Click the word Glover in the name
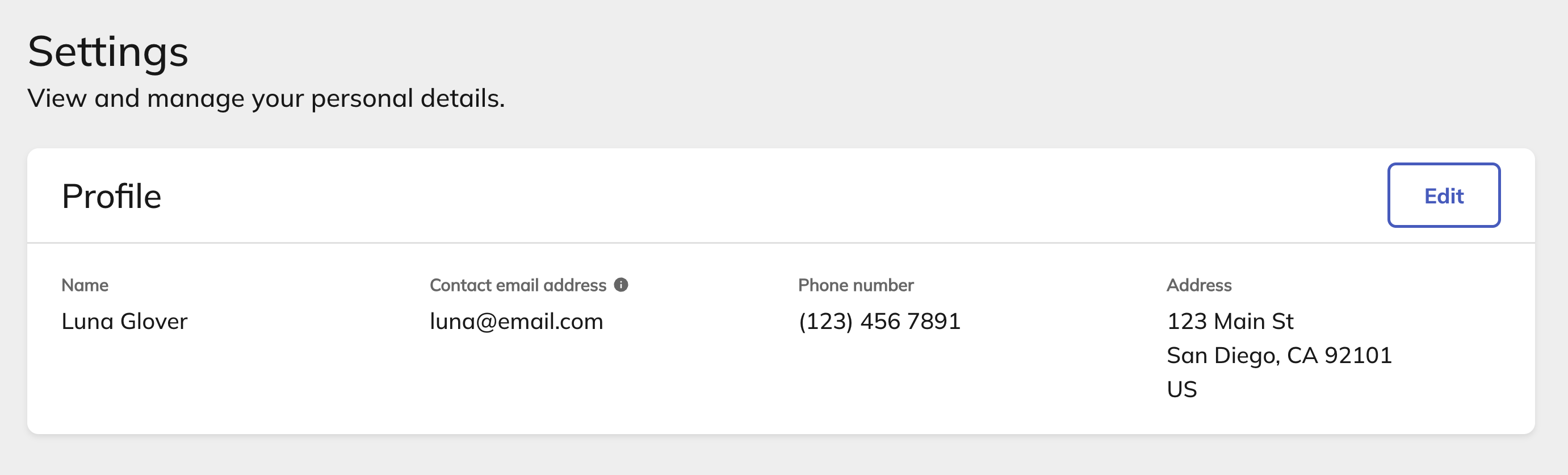Screen dimensions: 1568x475 (154, 321)
